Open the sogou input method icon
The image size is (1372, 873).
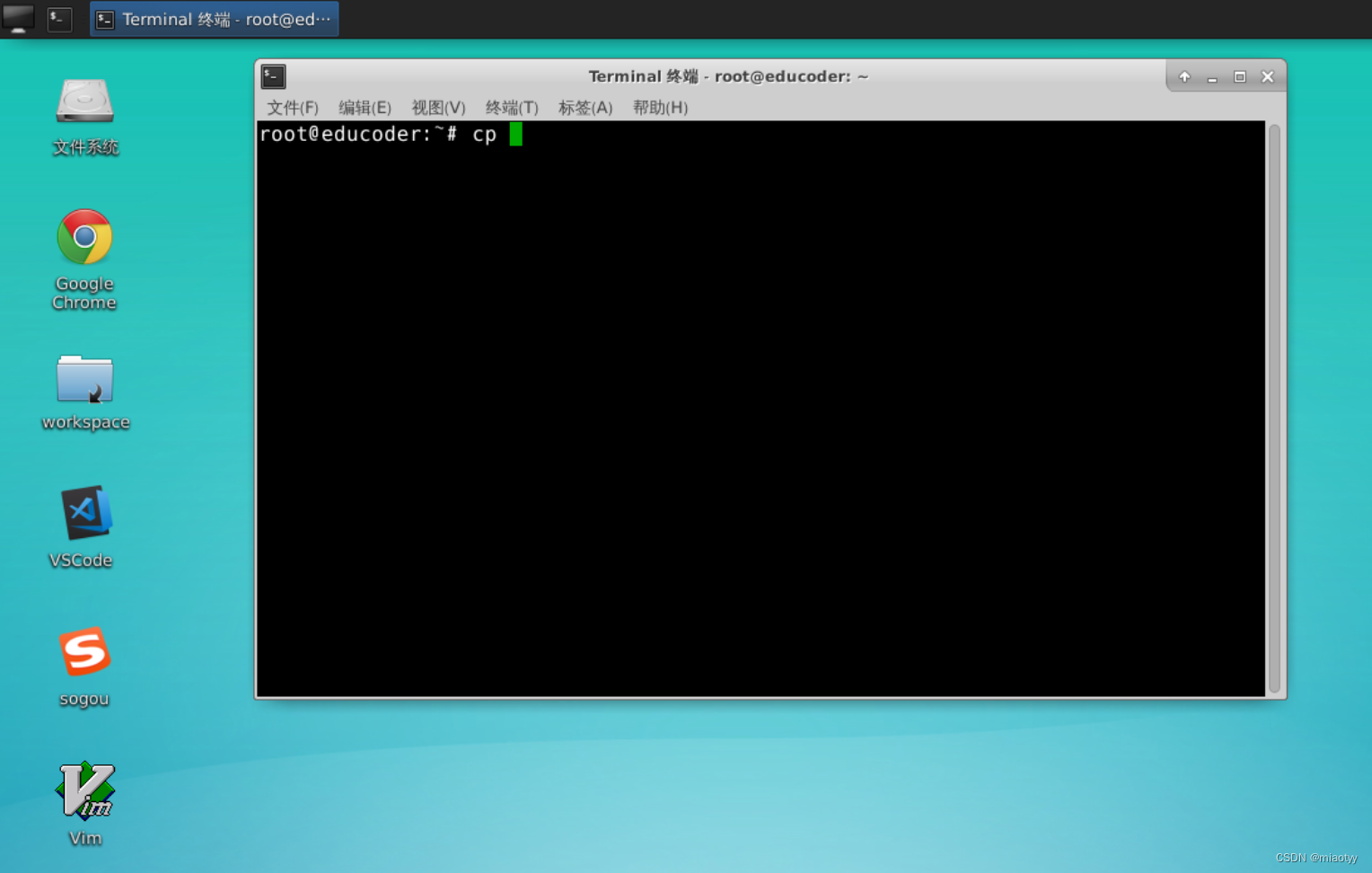pyautogui.click(x=84, y=666)
